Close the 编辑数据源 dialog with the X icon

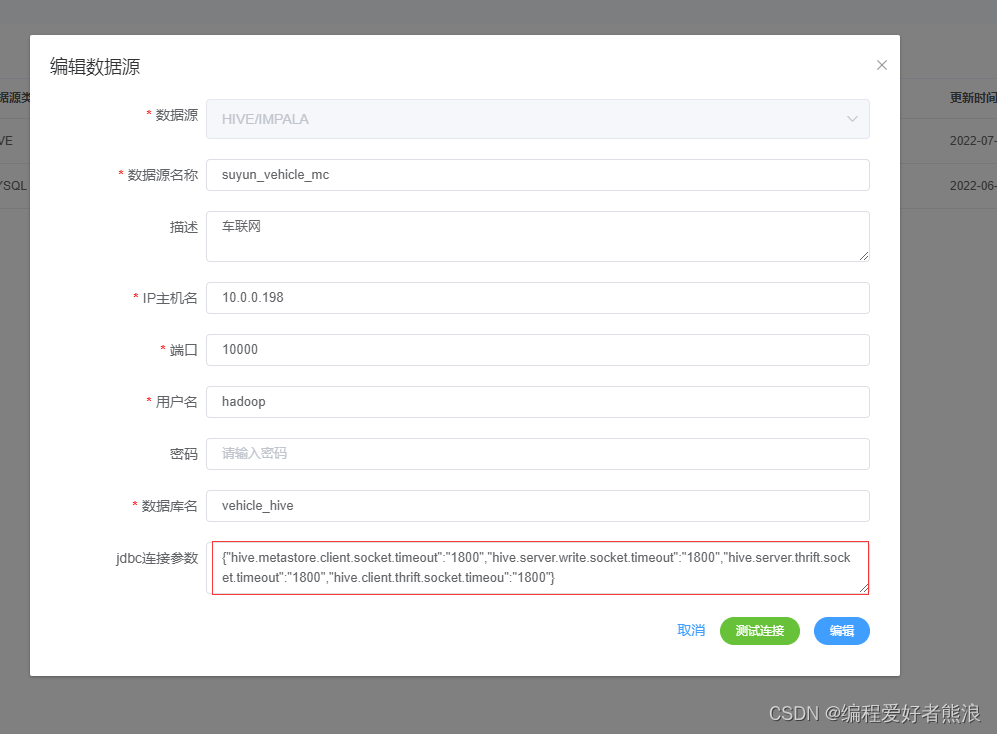tap(881, 64)
